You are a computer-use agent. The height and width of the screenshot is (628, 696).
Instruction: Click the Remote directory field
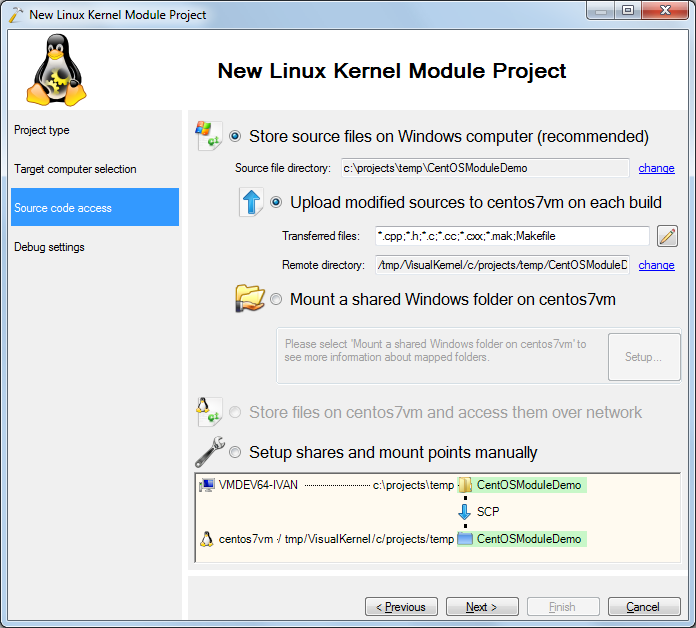[x=502, y=265]
